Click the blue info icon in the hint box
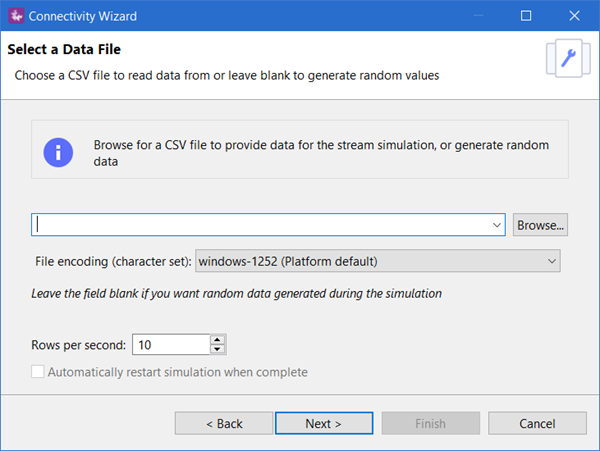This screenshot has width=600, height=451. click(58, 152)
